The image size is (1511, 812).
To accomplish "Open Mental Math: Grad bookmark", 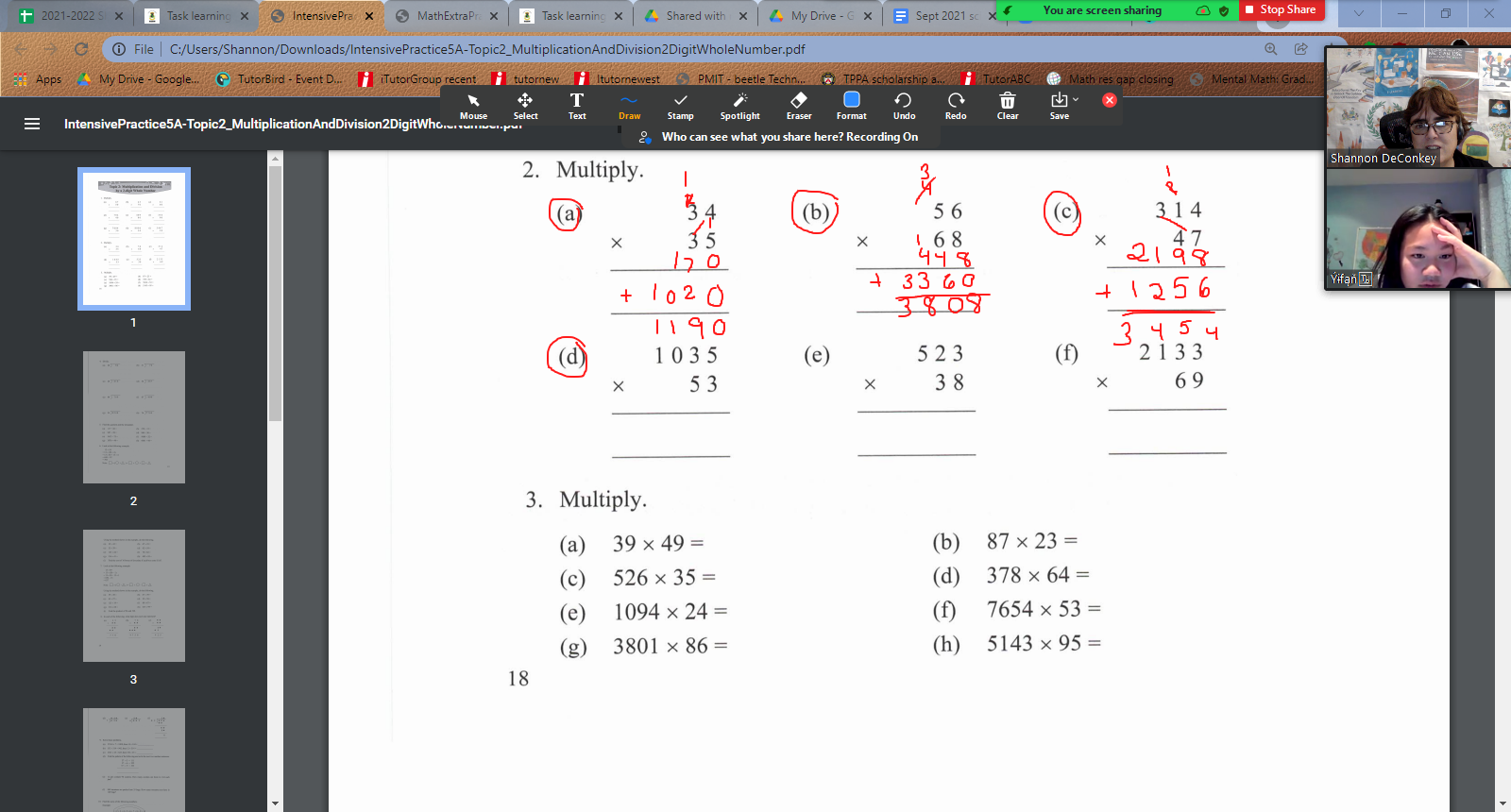I will click(1250, 79).
